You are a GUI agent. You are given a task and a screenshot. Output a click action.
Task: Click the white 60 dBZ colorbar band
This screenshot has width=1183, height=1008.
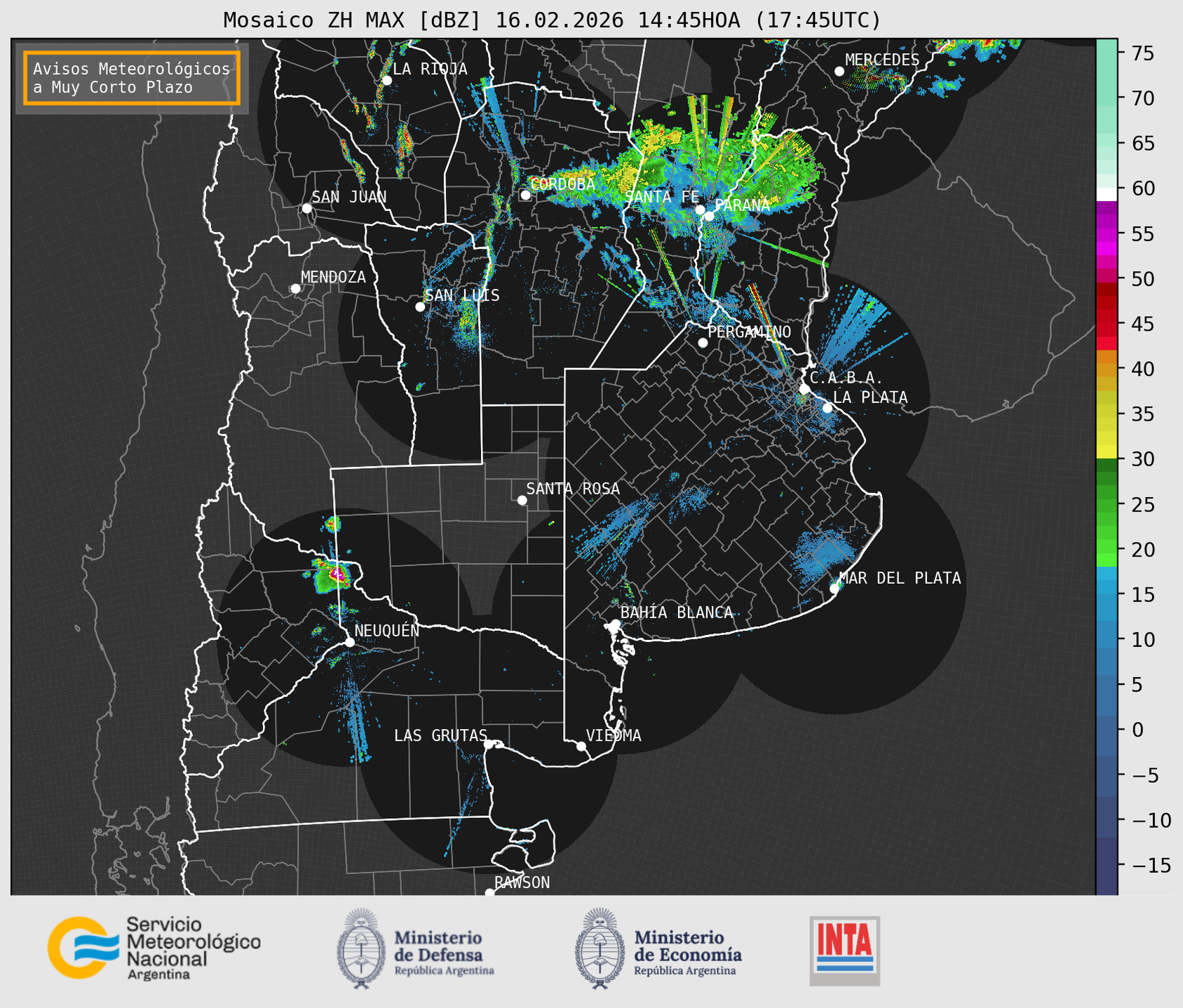pyautogui.click(x=1106, y=194)
